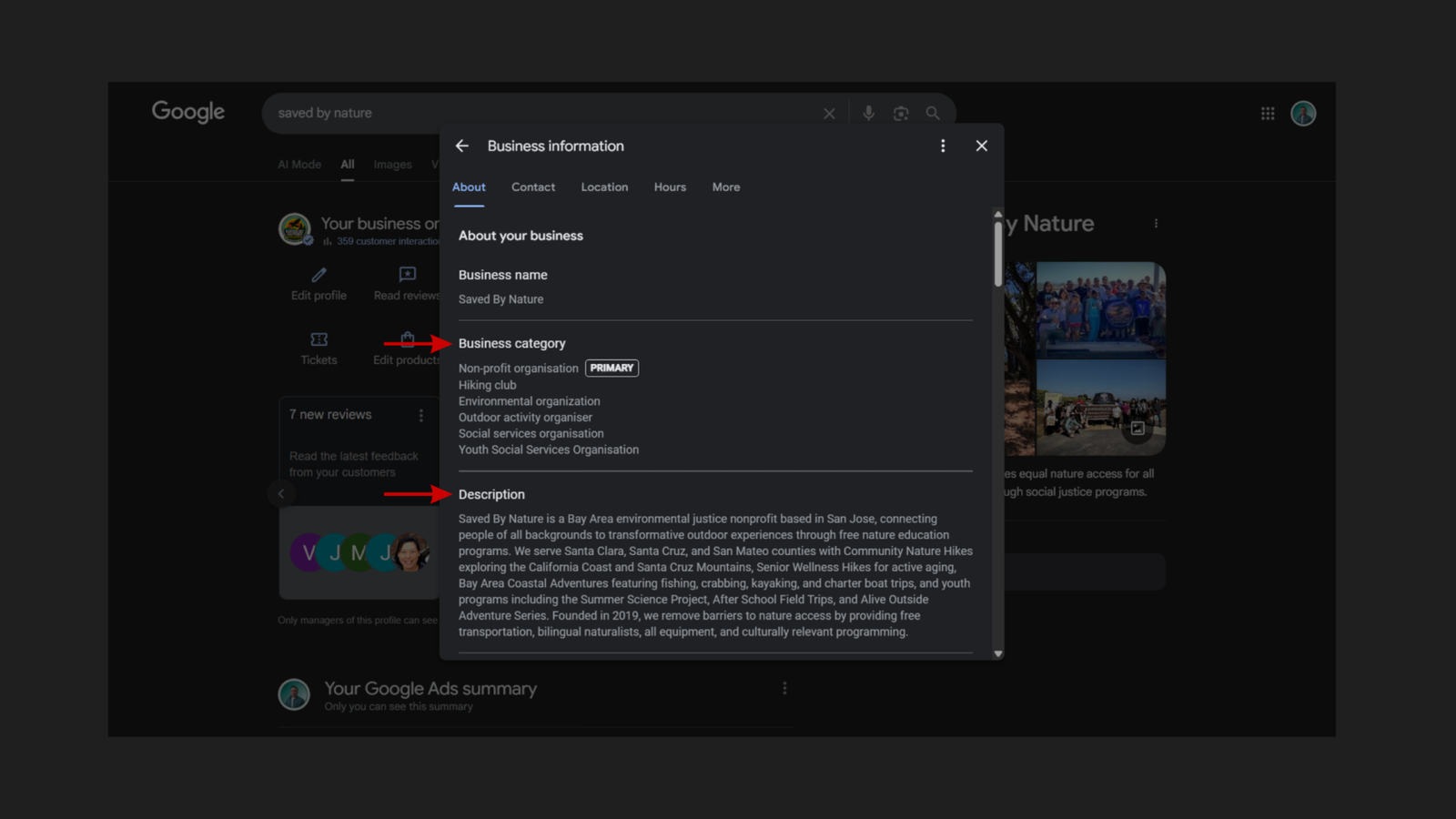Open the Tickets icon
This screenshot has width=1456, height=819.
tap(318, 339)
